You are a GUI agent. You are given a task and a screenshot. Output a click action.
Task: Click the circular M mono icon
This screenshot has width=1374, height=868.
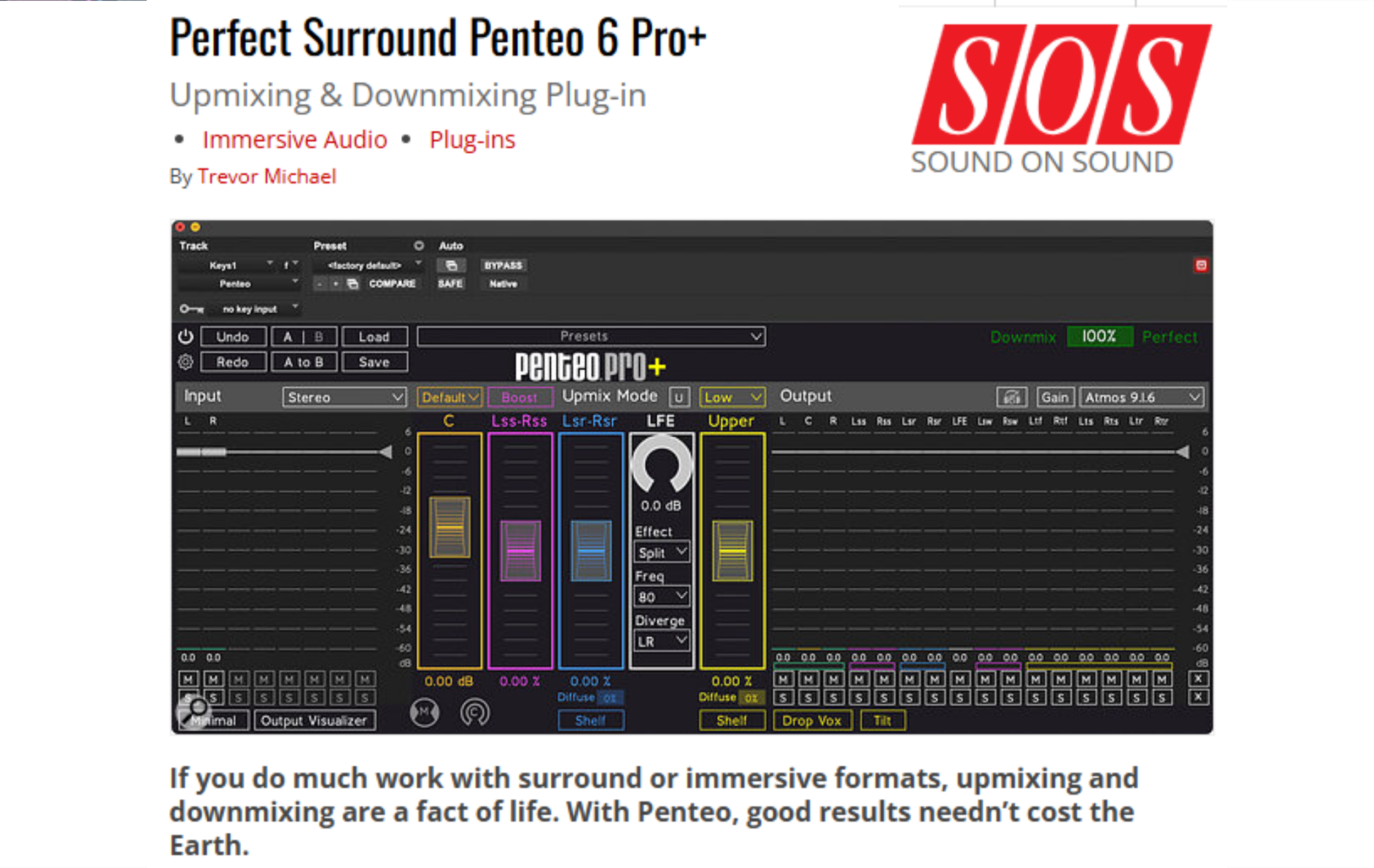[x=424, y=713]
